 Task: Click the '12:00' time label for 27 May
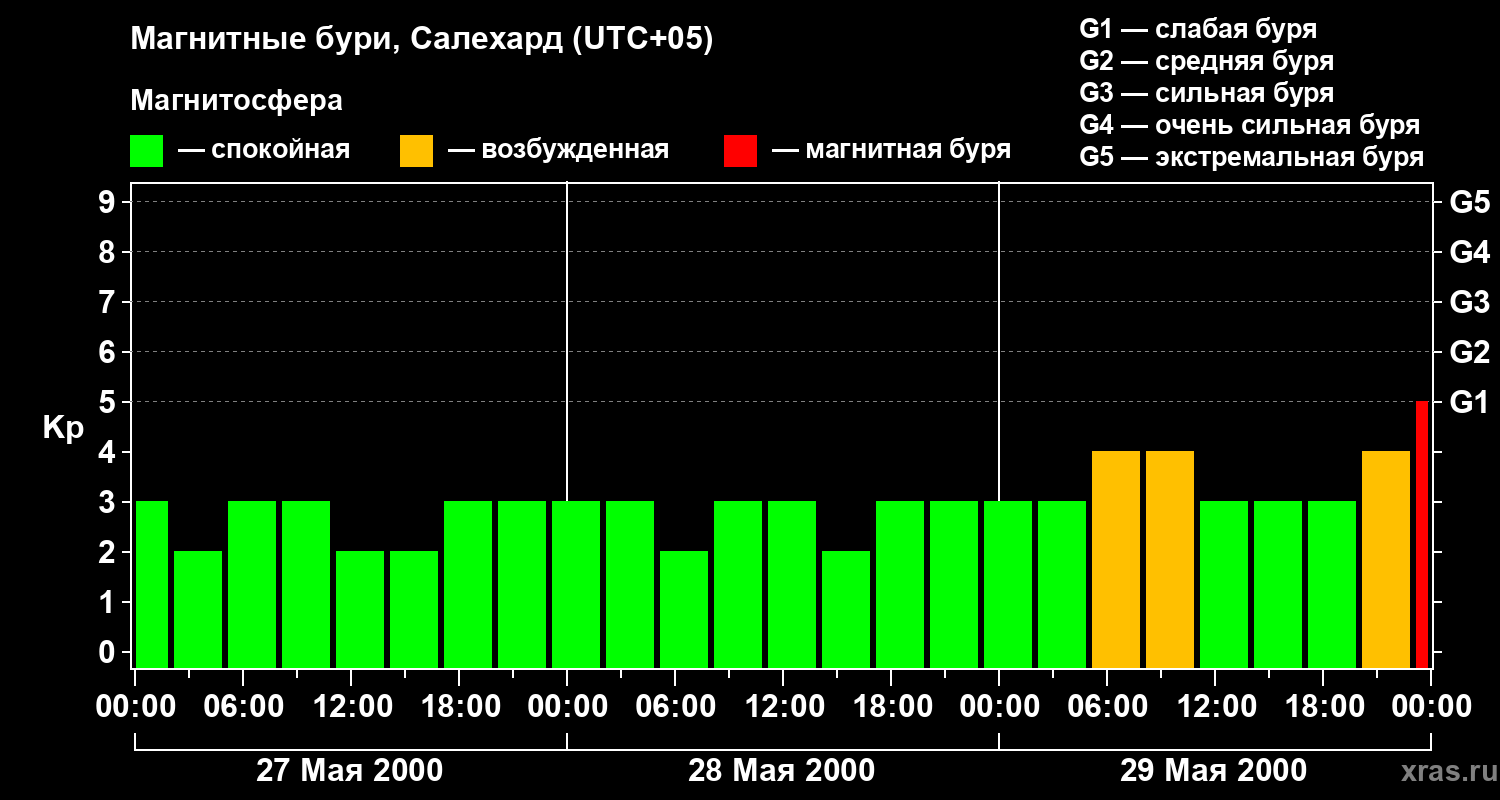[x=351, y=706]
